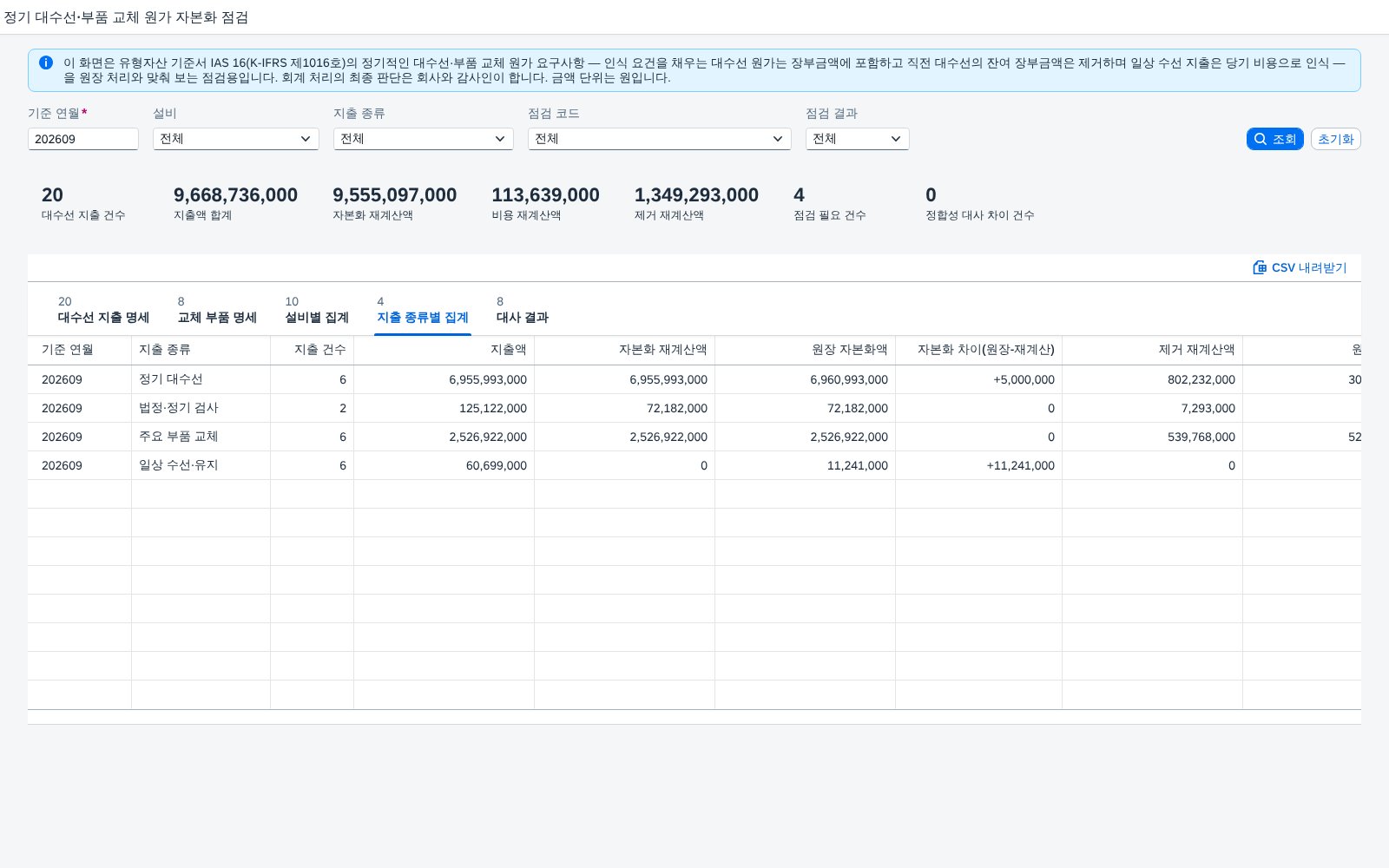Click the 초기화 reset button

pos(1335,139)
